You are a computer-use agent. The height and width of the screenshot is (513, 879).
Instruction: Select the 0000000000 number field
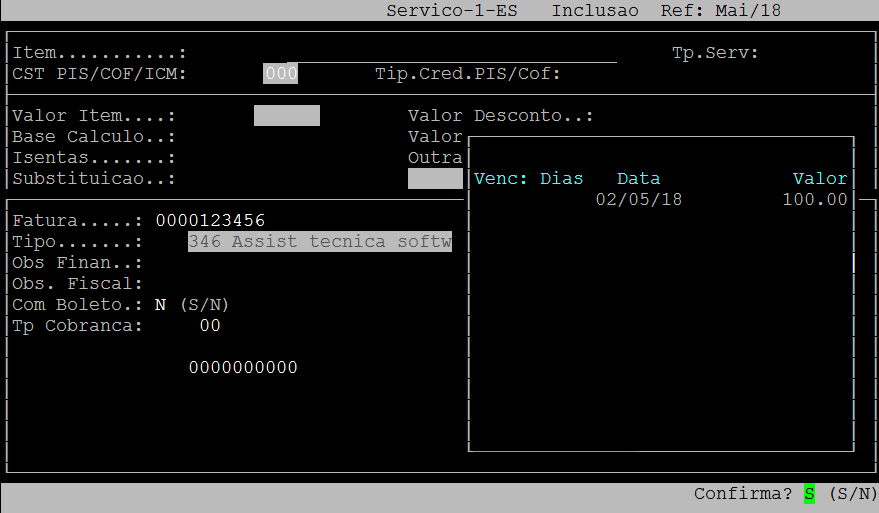[x=243, y=368]
